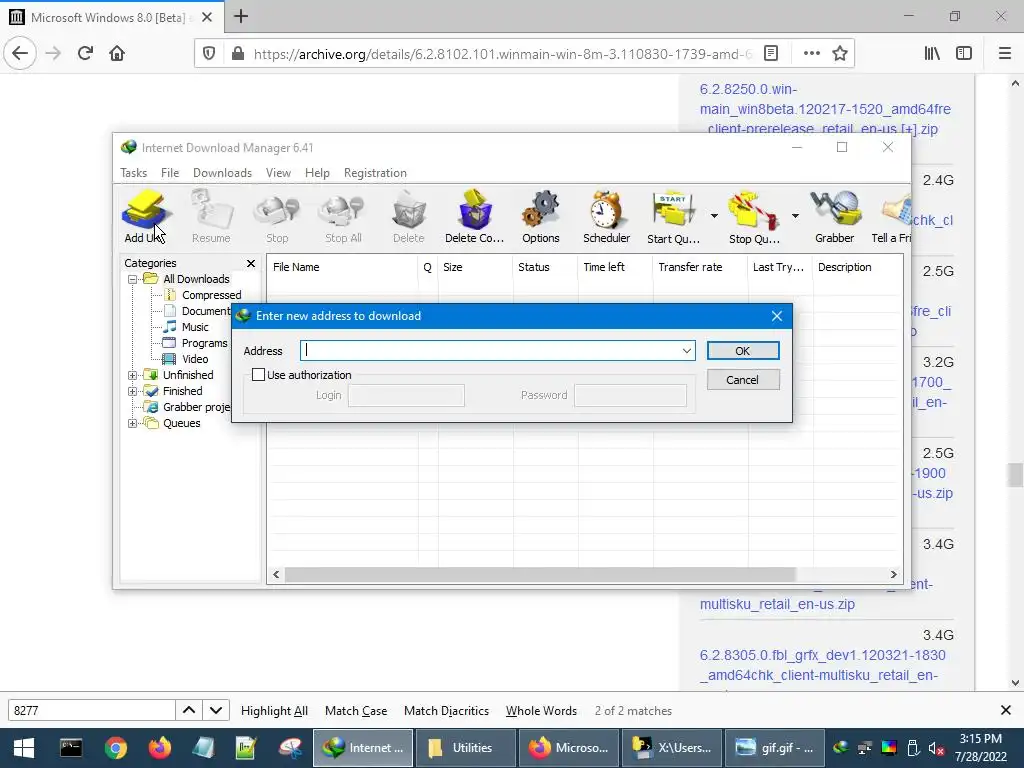This screenshot has height=768, width=1024.
Task: Open the Downloads menu
Action: (222, 172)
